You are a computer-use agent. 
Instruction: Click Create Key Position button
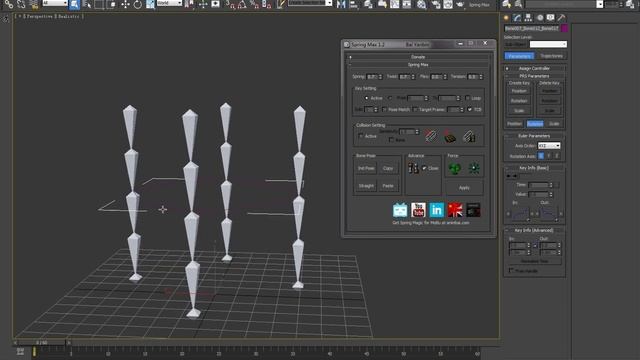[519, 91]
